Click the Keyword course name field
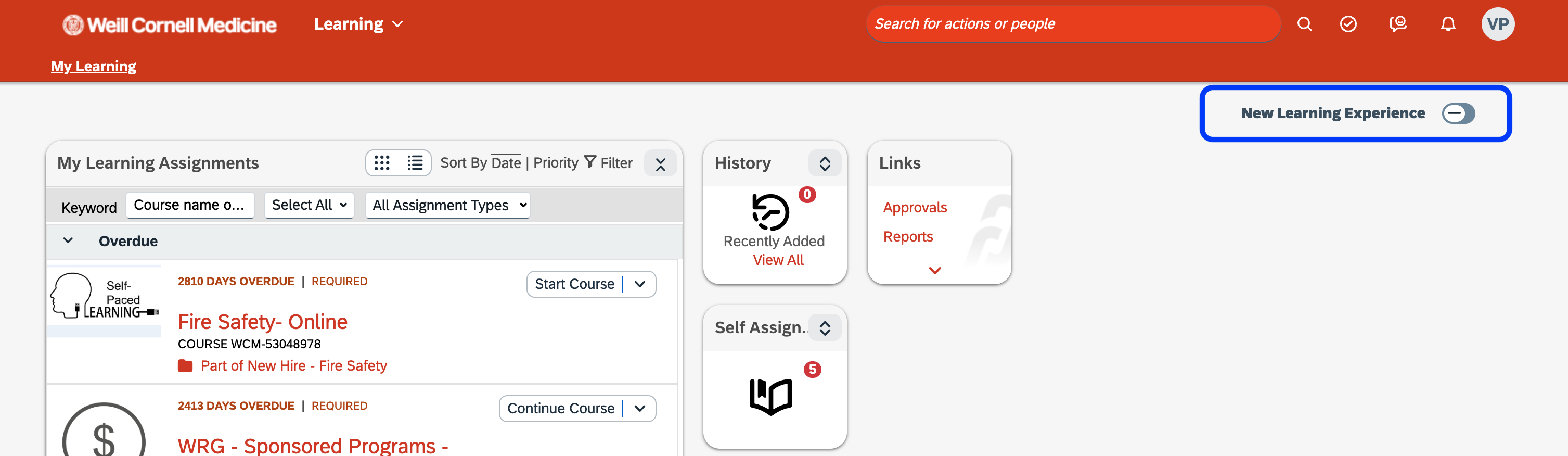1568x456 pixels. tap(190, 205)
